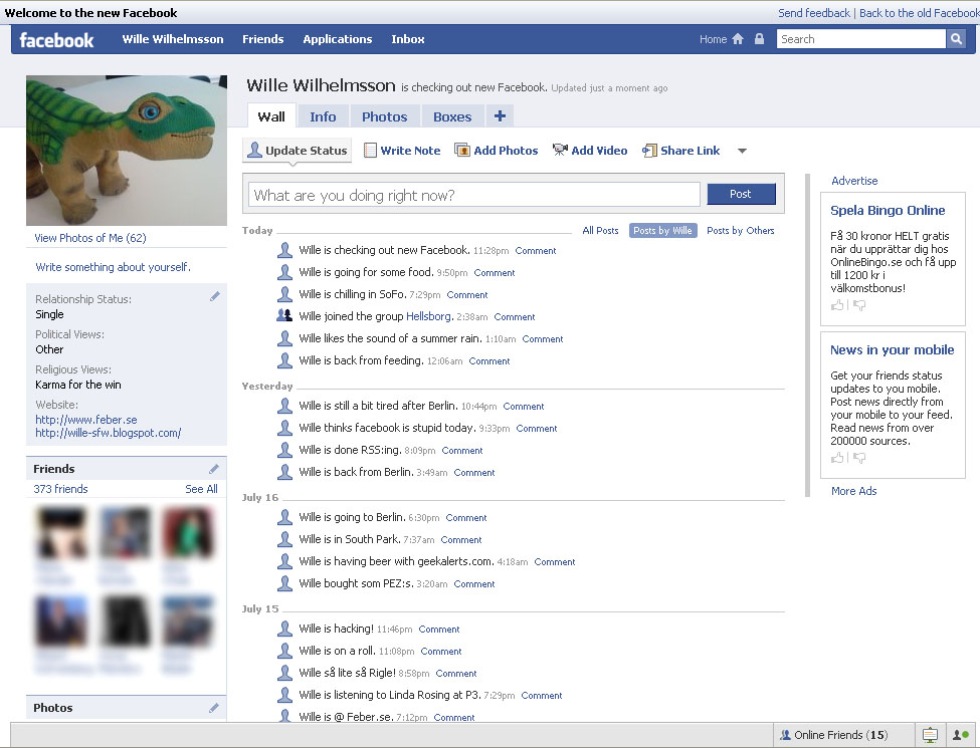Edit the Friends box pencil icon
The width and height of the screenshot is (980, 748).
point(214,469)
